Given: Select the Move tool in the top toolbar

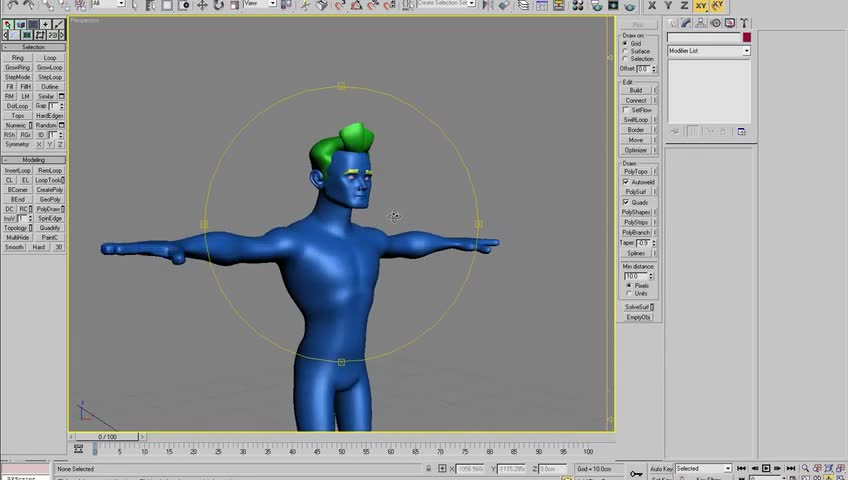Looking at the screenshot, I should 202,5.
